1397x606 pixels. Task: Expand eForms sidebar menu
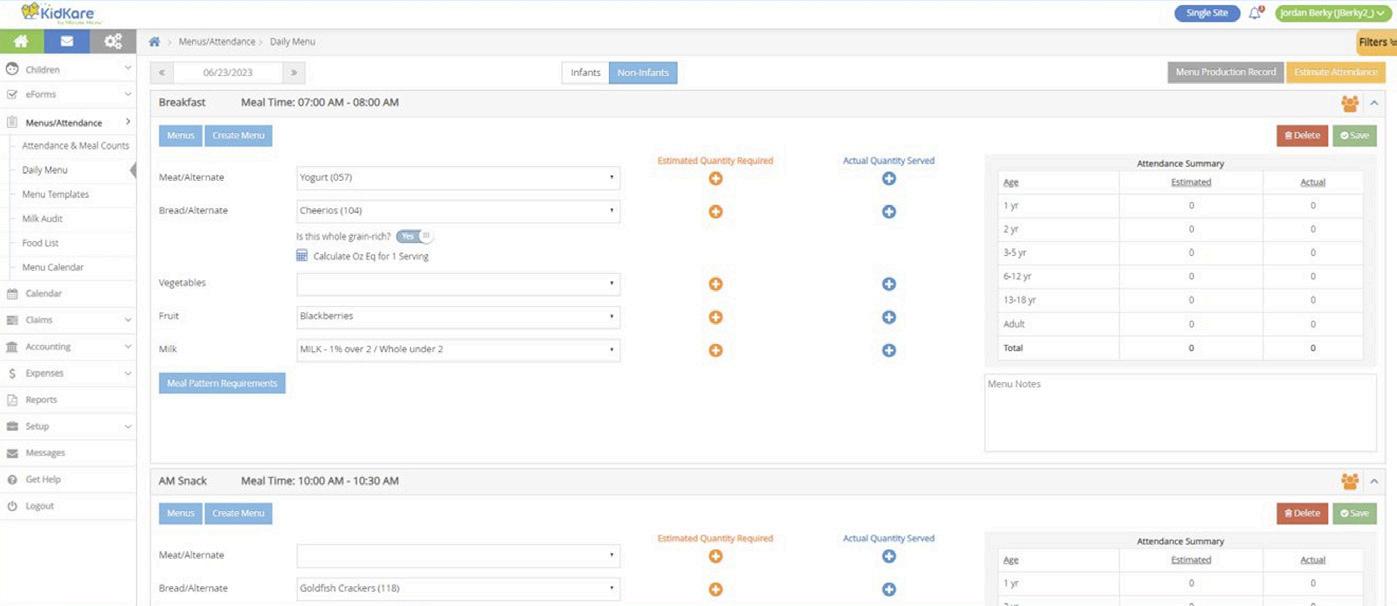pyautogui.click(x=68, y=94)
